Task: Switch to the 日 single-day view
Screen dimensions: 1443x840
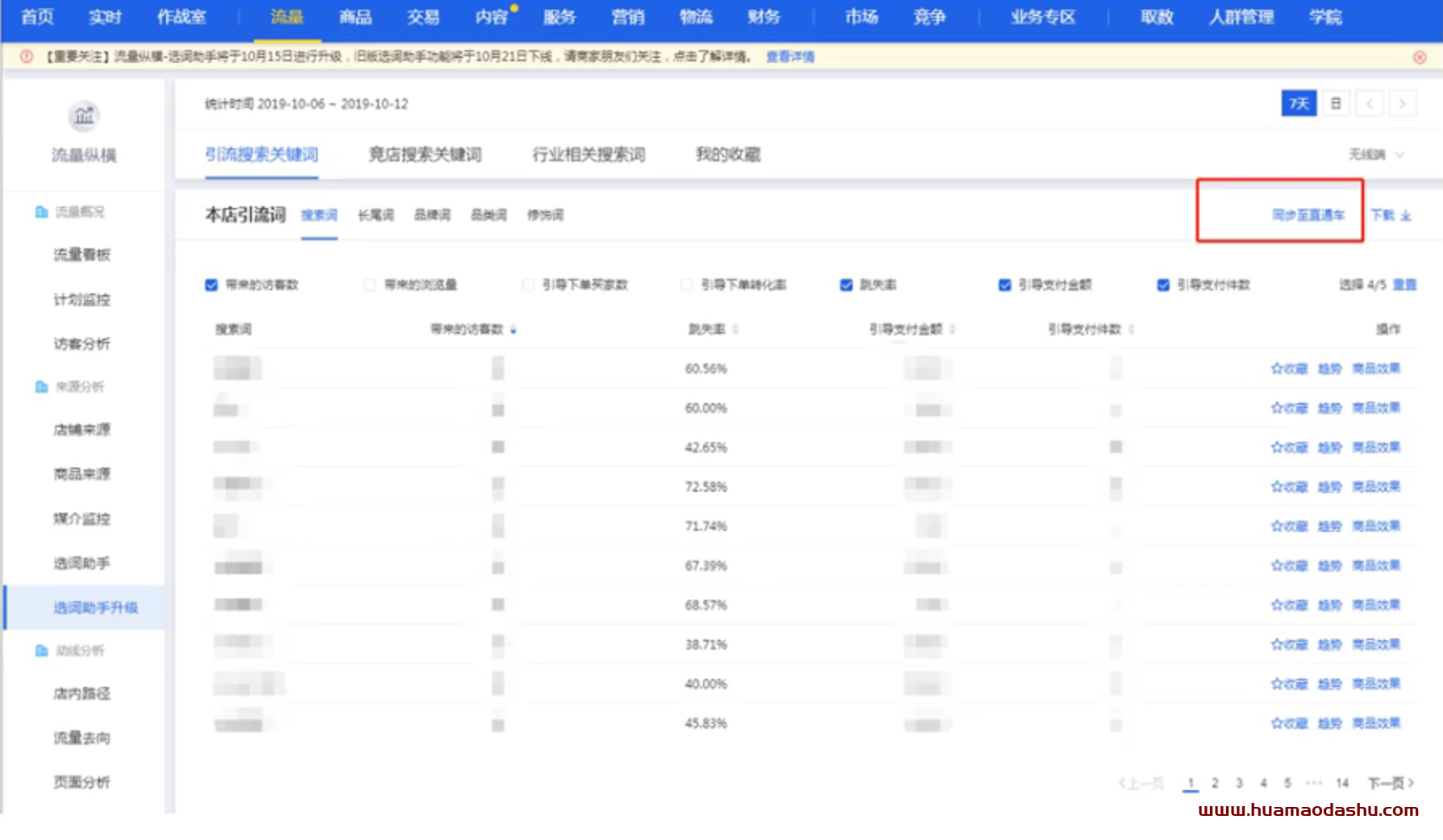Action: (1336, 103)
